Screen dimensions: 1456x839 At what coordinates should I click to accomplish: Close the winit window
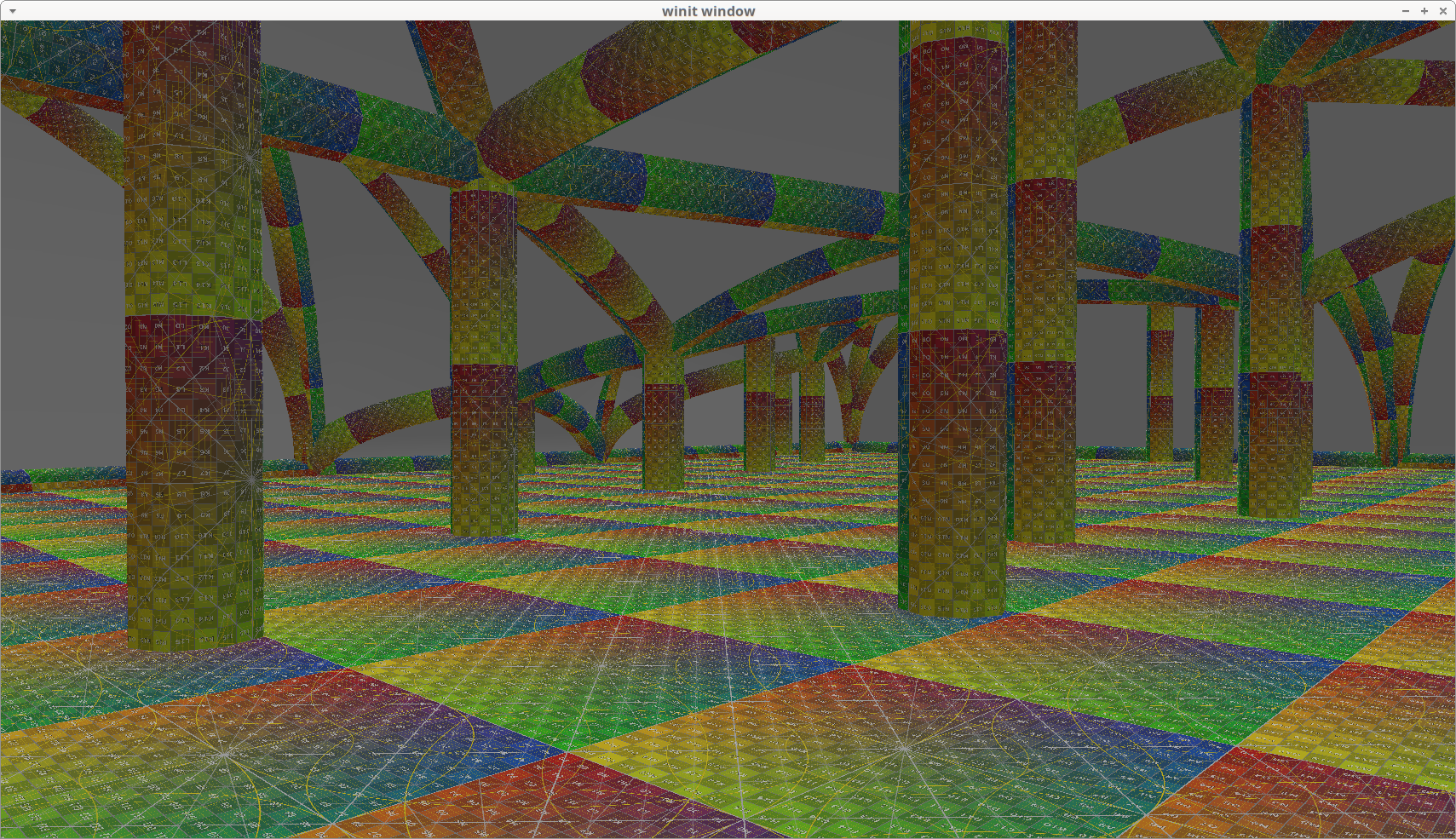coord(1443,11)
